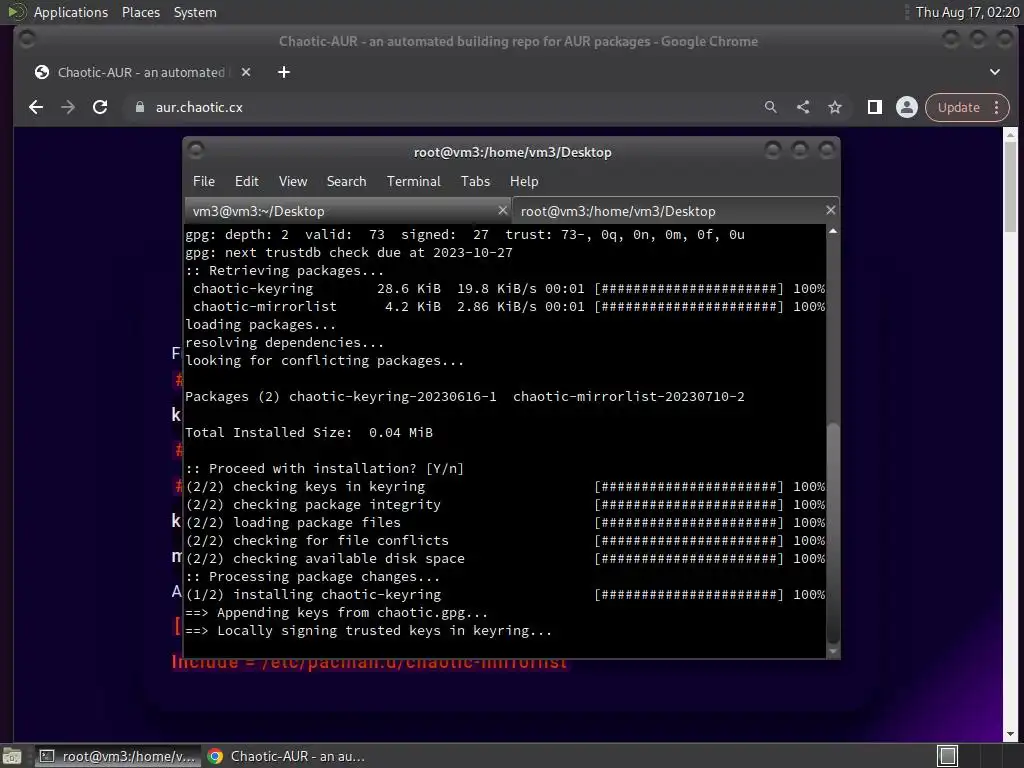Expand Chrome tab search chevron
The width and height of the screenshot is (1024, 768).
click(995, 72)
